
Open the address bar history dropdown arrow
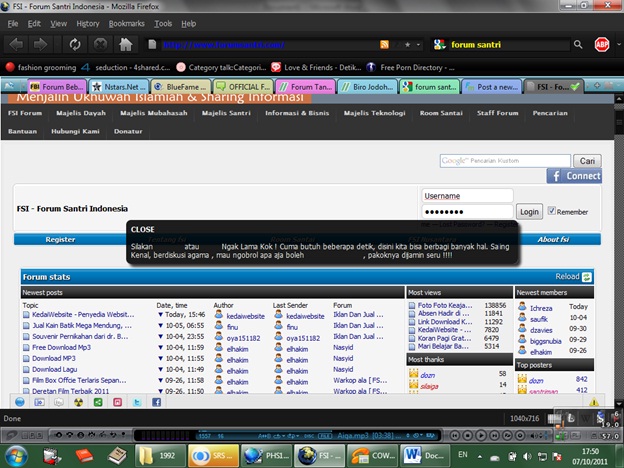pos(418,45)
